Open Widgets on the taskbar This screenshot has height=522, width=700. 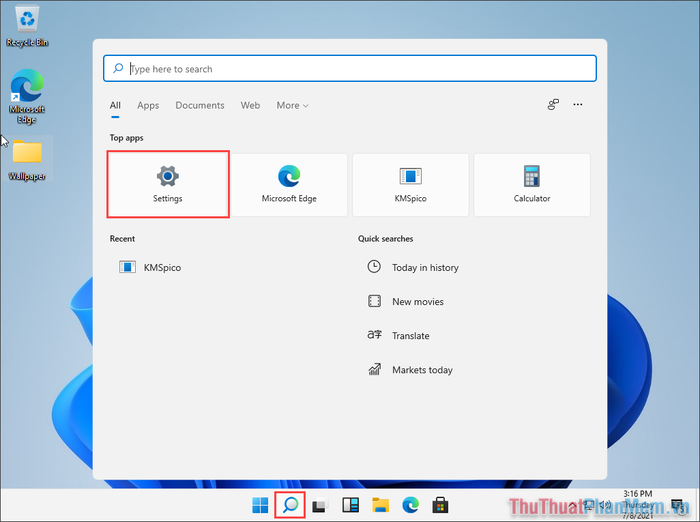coord(350,505)
